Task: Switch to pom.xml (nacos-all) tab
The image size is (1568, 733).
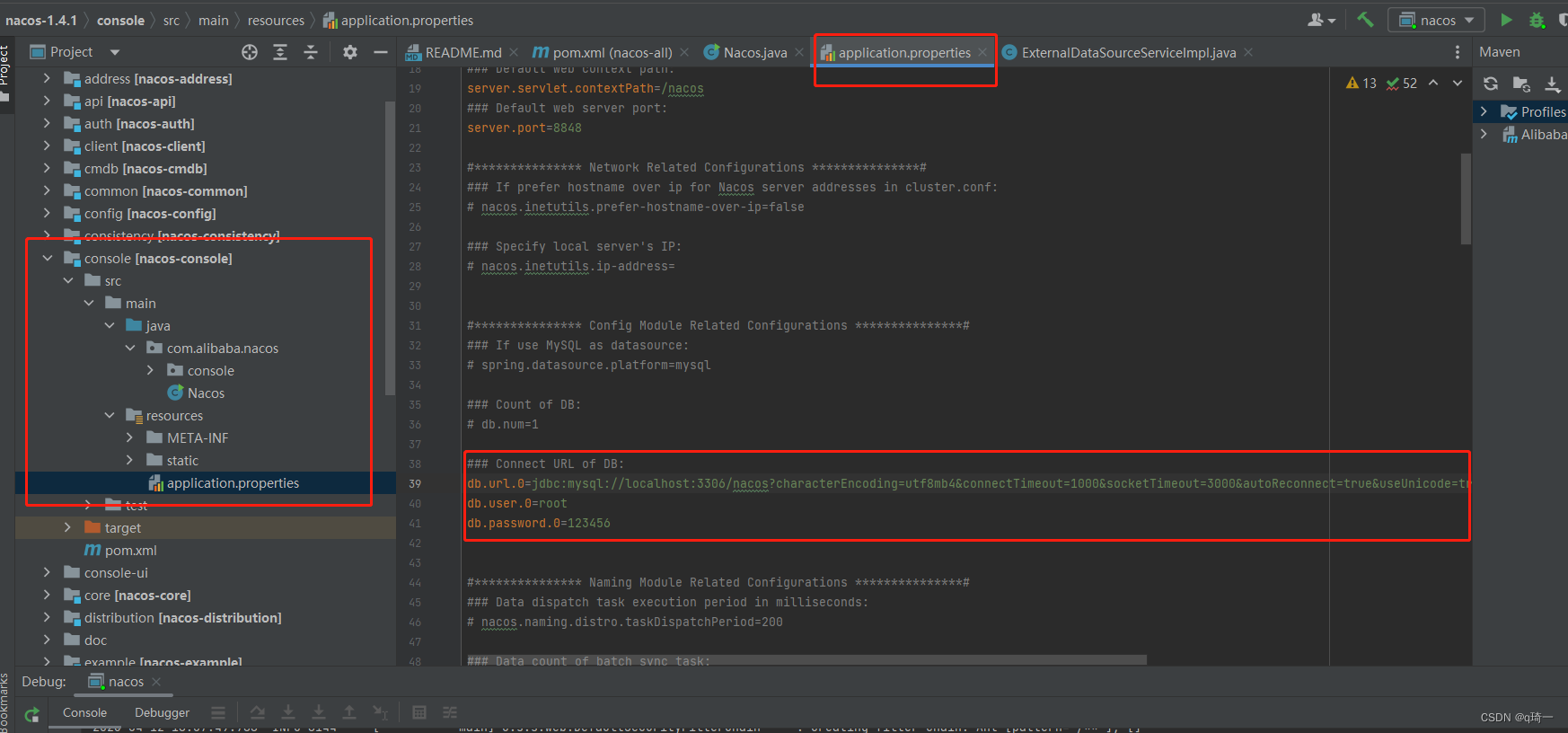Action: tap(611, 52)
